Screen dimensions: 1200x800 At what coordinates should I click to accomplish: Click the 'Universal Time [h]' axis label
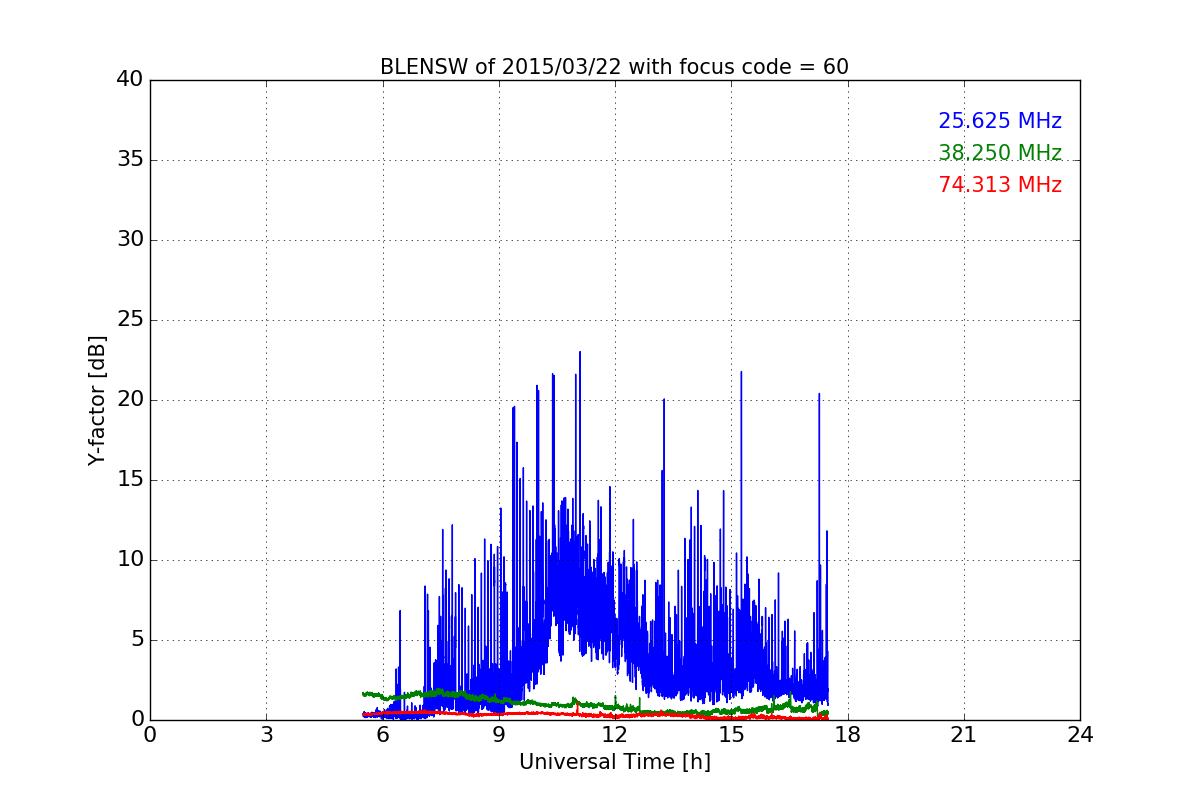[x=615, y=762]
